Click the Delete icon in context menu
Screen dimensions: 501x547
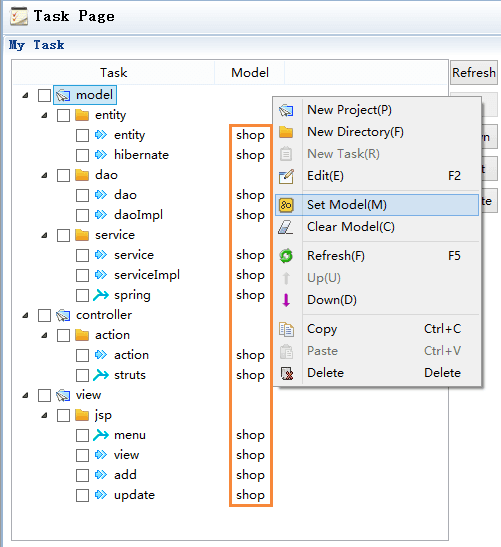pos(287,373)
